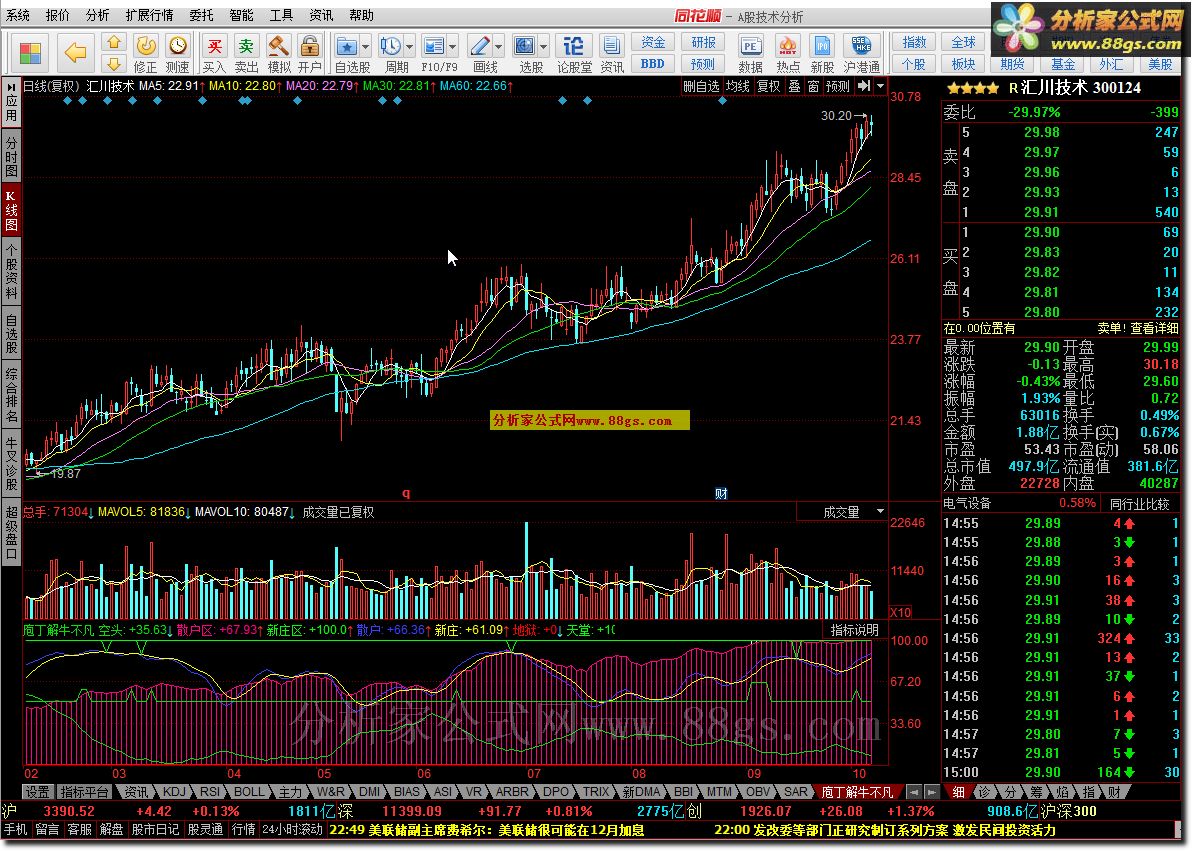Click the 资金 button
The image size is (1193, 851).
[x=653, y=43]
